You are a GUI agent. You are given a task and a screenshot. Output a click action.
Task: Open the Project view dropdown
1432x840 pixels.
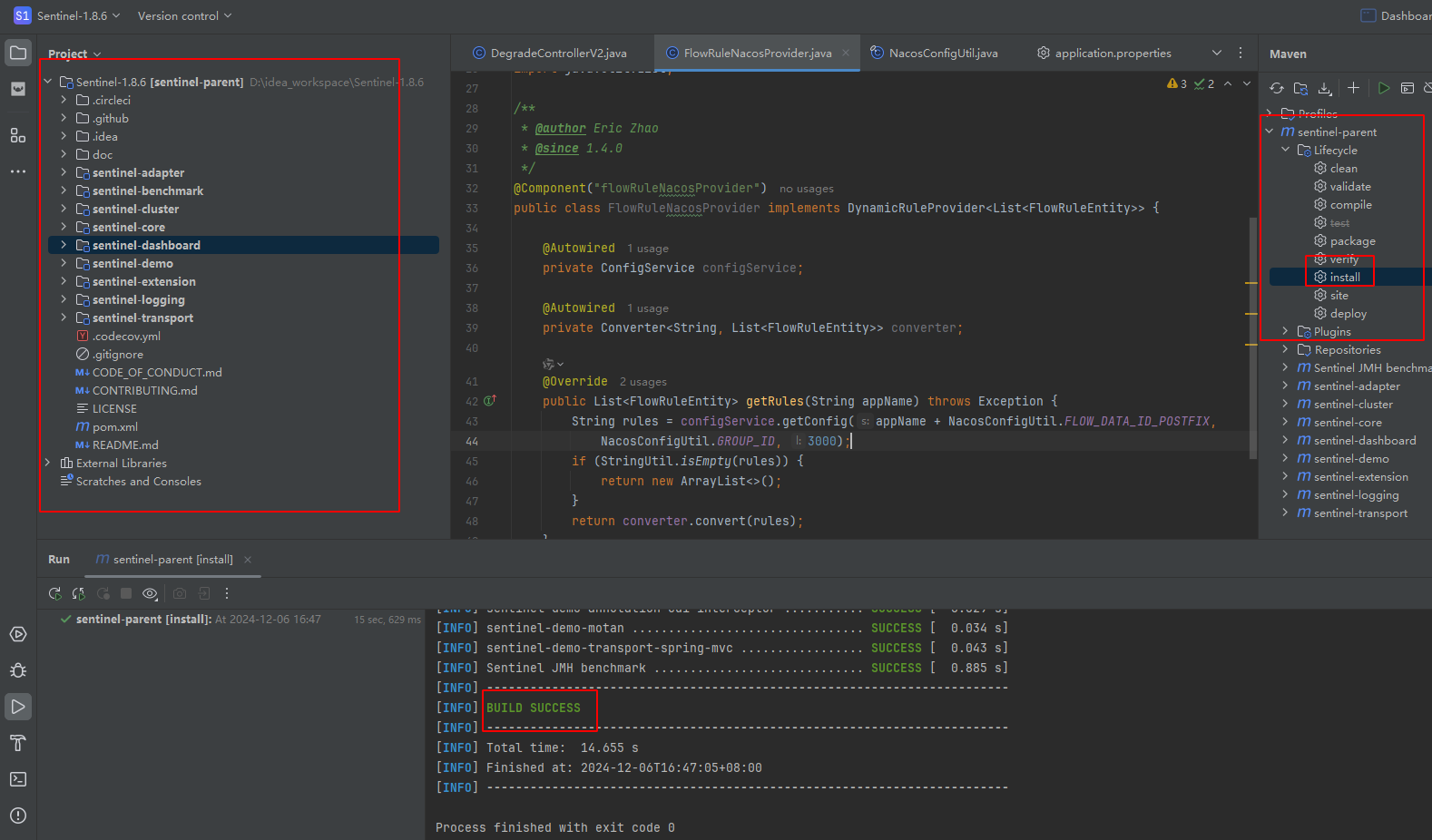(74, 54)
